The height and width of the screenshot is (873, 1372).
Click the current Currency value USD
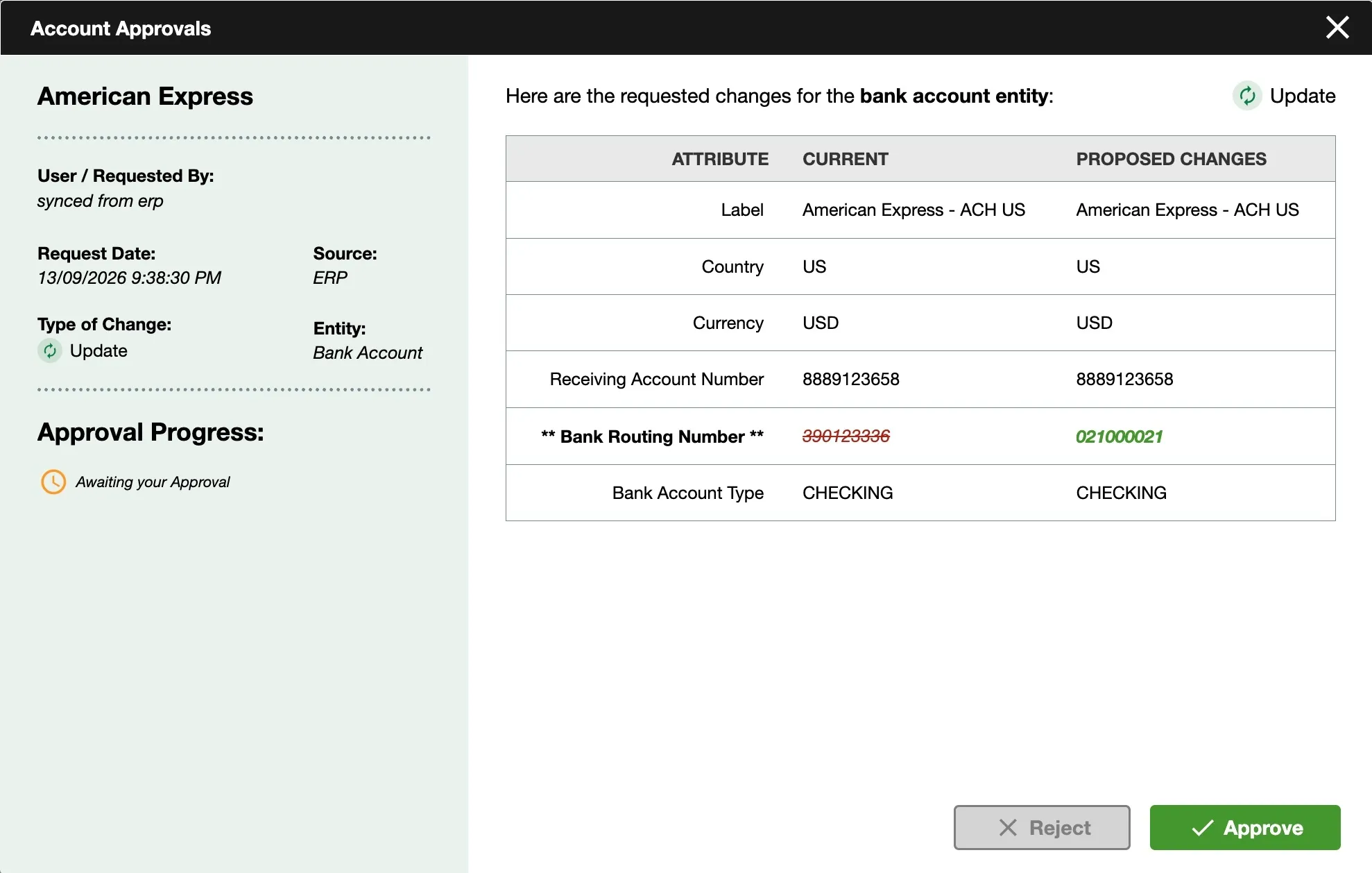(821, 323)
